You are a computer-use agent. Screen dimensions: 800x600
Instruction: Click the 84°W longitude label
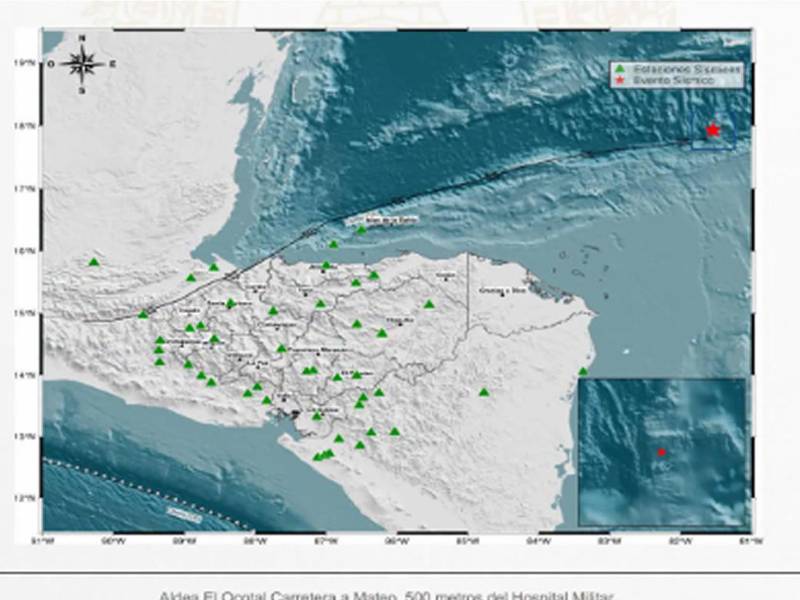(x=539, y=542)
